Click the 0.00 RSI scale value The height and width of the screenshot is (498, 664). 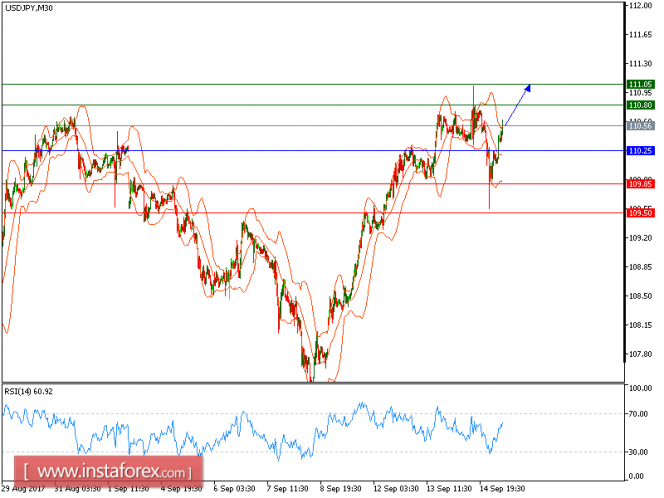point(636,476)
